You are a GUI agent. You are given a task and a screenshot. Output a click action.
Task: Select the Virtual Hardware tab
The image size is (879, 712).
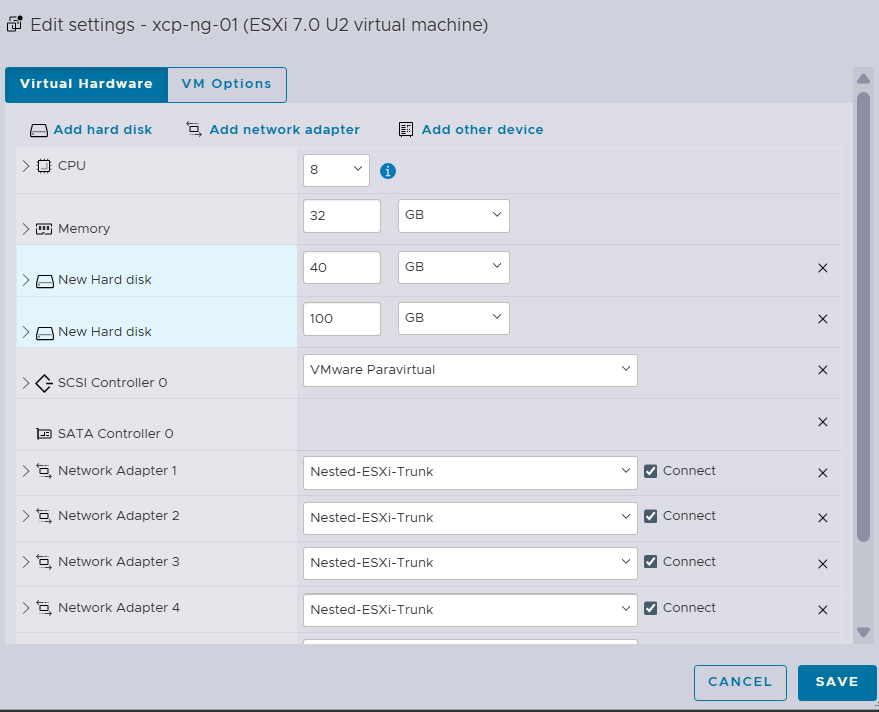click(86, 84)
